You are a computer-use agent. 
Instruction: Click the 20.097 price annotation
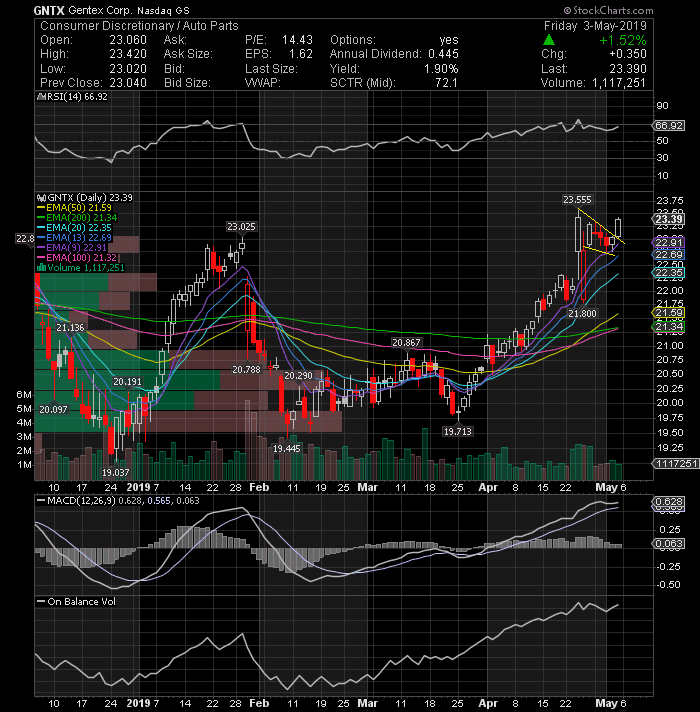tap(53, 410)
